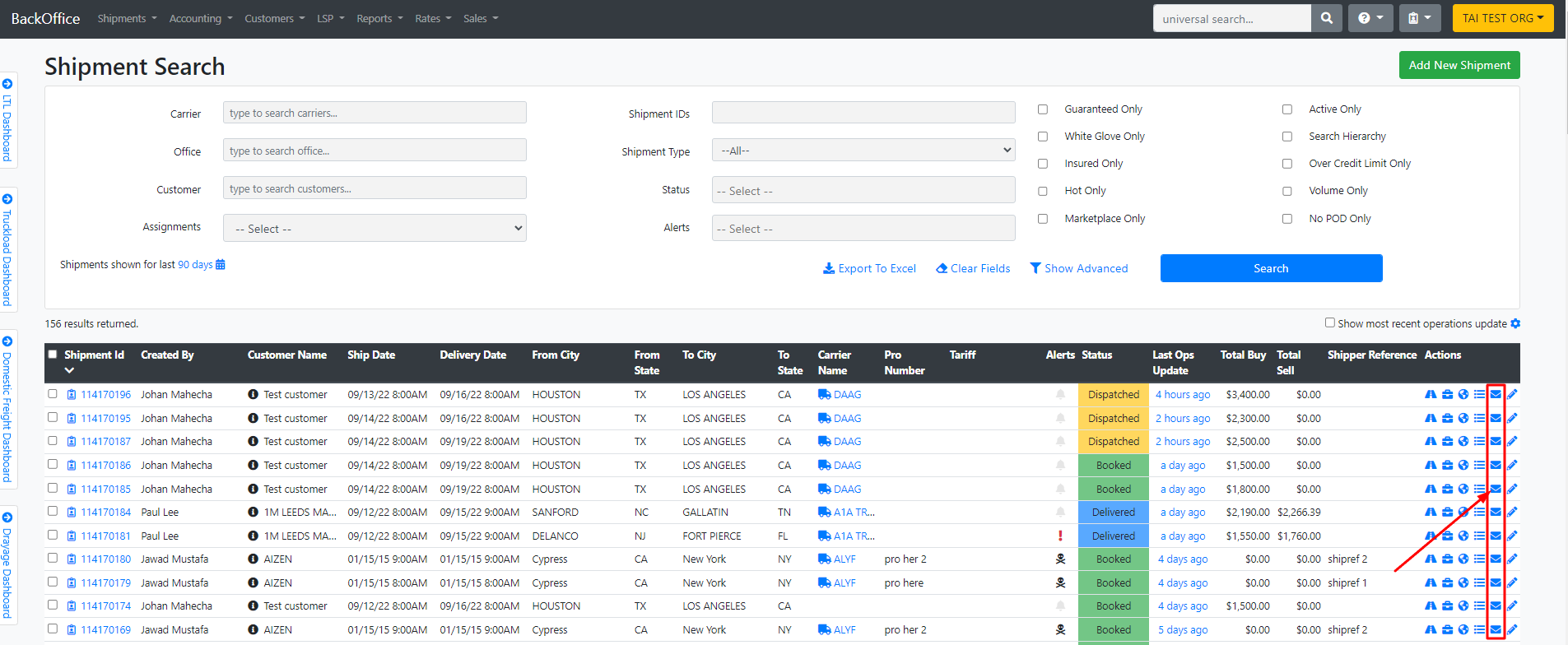Open shipment 114170181 link
The width and height of the screenshot is (1568, 645).
point(106,536)
